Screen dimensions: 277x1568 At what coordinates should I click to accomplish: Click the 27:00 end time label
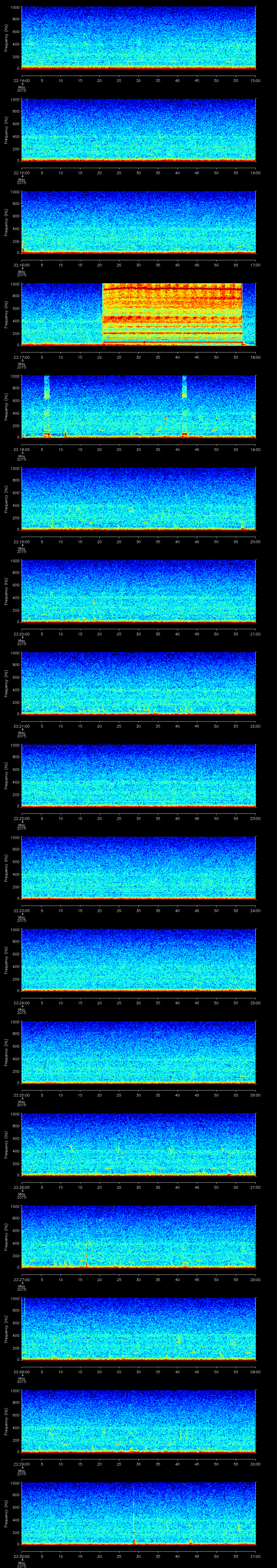click(256, 1187)
